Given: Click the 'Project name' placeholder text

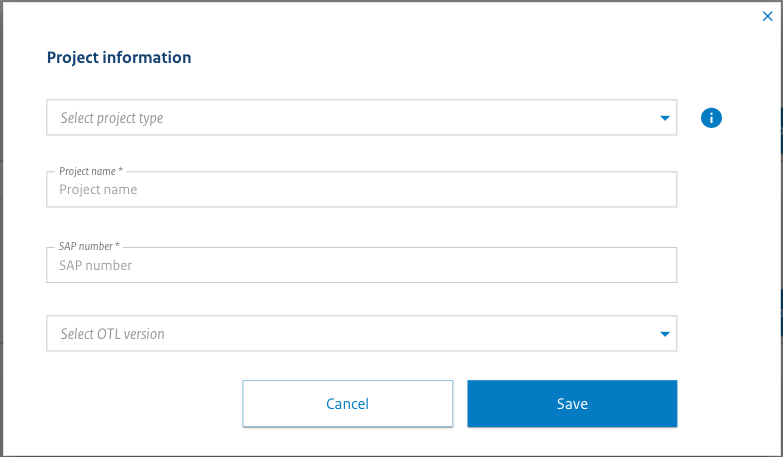Looking at the screenshot, I should pos(98,189).
